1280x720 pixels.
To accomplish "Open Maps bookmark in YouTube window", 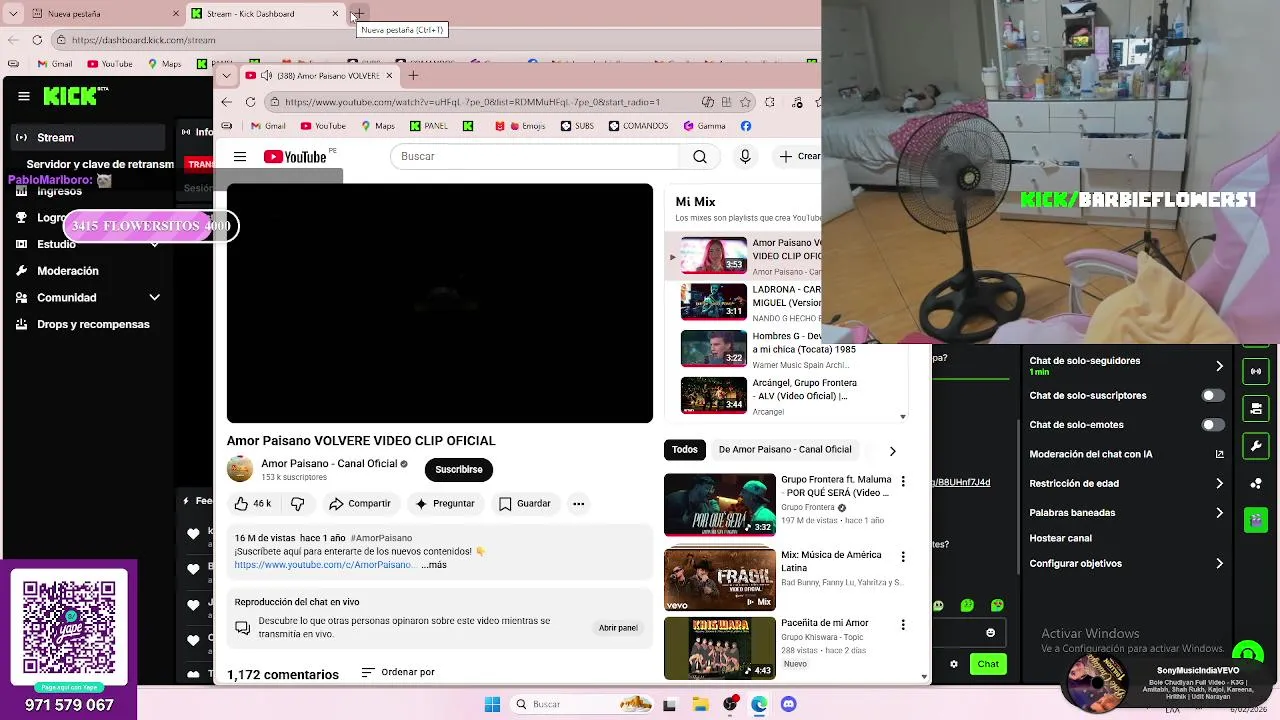I will (x=378, y=126).
